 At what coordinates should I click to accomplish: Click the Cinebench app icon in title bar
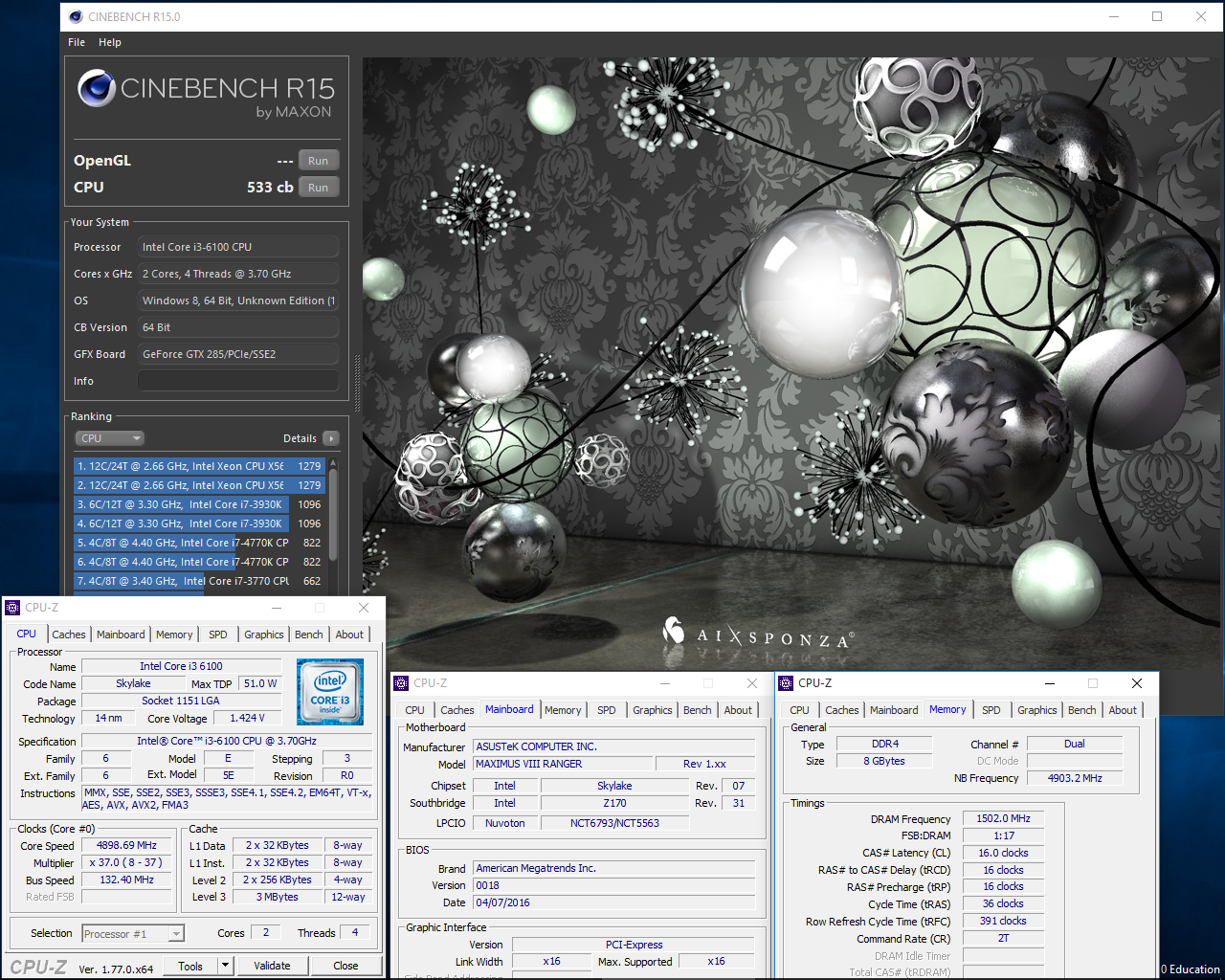[76, 16]
